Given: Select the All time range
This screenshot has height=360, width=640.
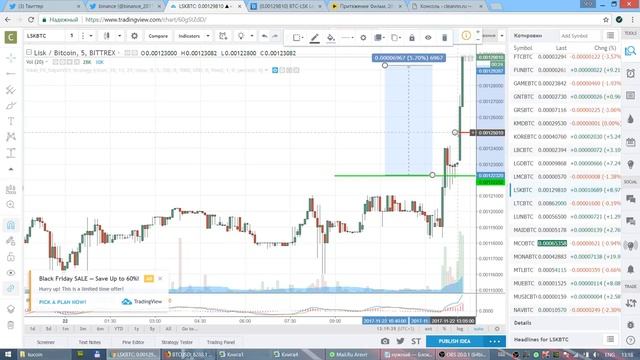Looking at the screenshot, I should (168, 329).
